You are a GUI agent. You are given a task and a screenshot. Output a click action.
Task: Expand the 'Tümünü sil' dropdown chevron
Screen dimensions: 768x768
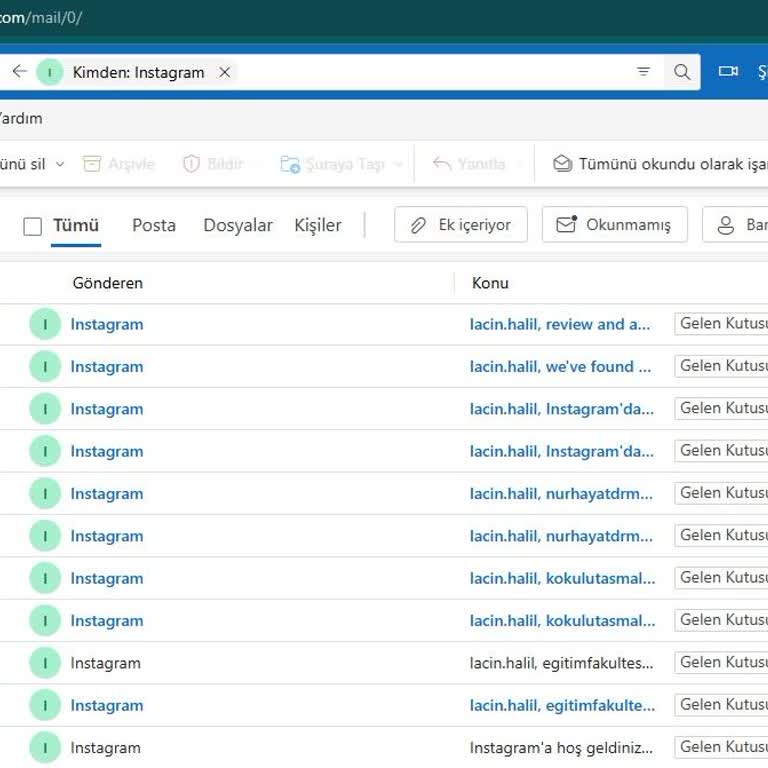pos(60,165)
